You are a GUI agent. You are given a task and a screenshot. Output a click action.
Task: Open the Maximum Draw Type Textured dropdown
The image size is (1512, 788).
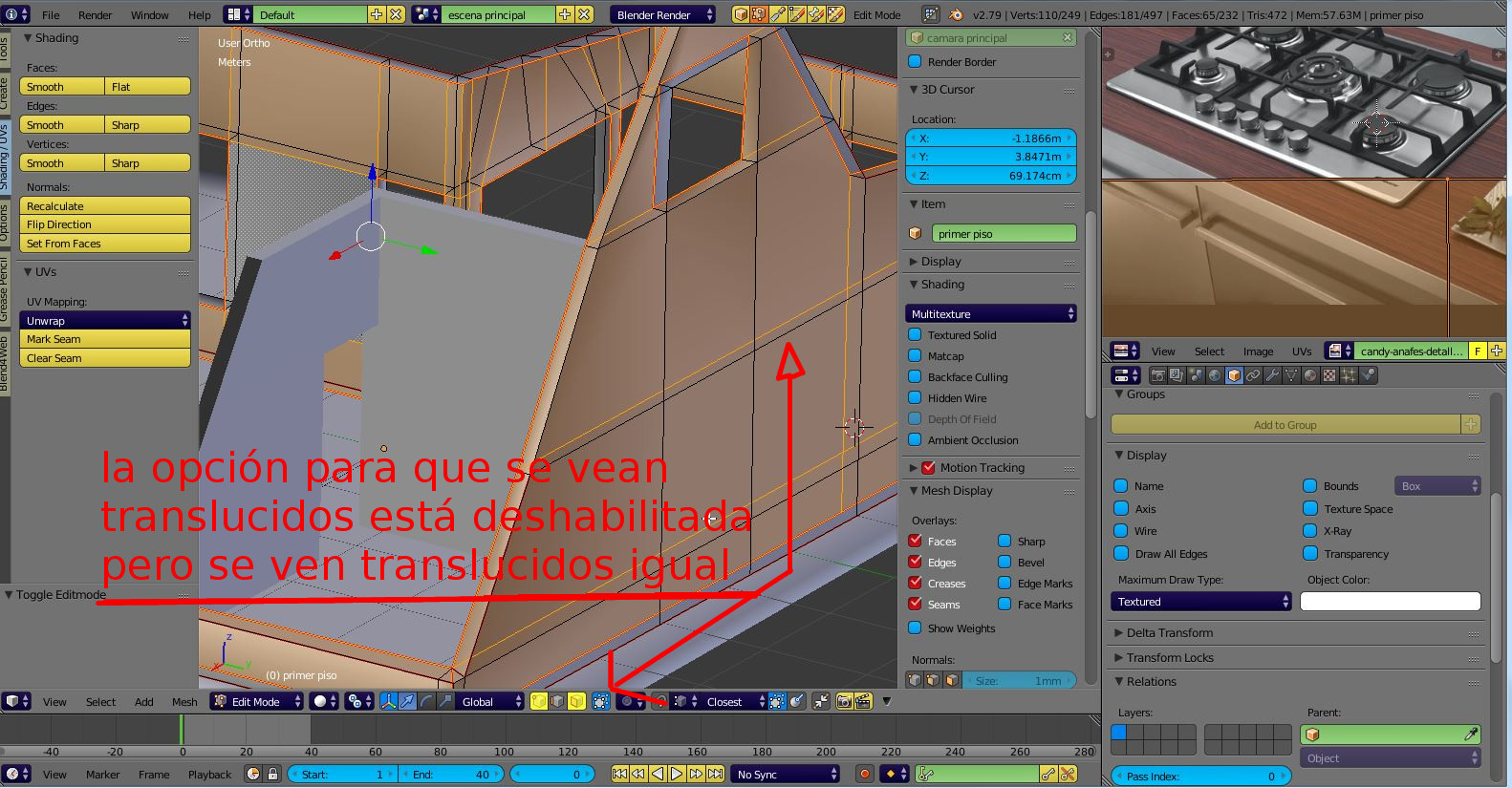coord(1201,601)
